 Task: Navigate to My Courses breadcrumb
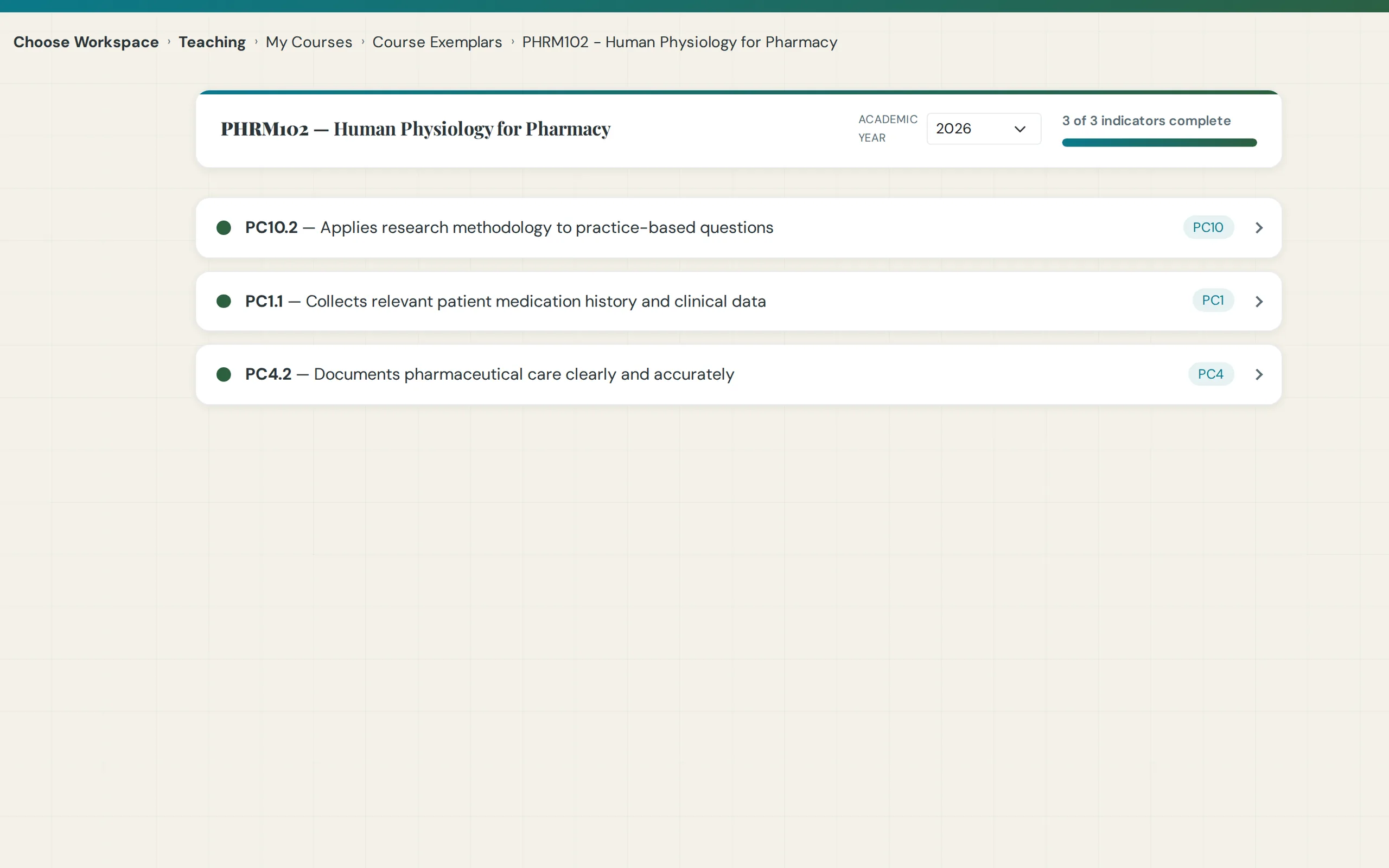(309, 42)
